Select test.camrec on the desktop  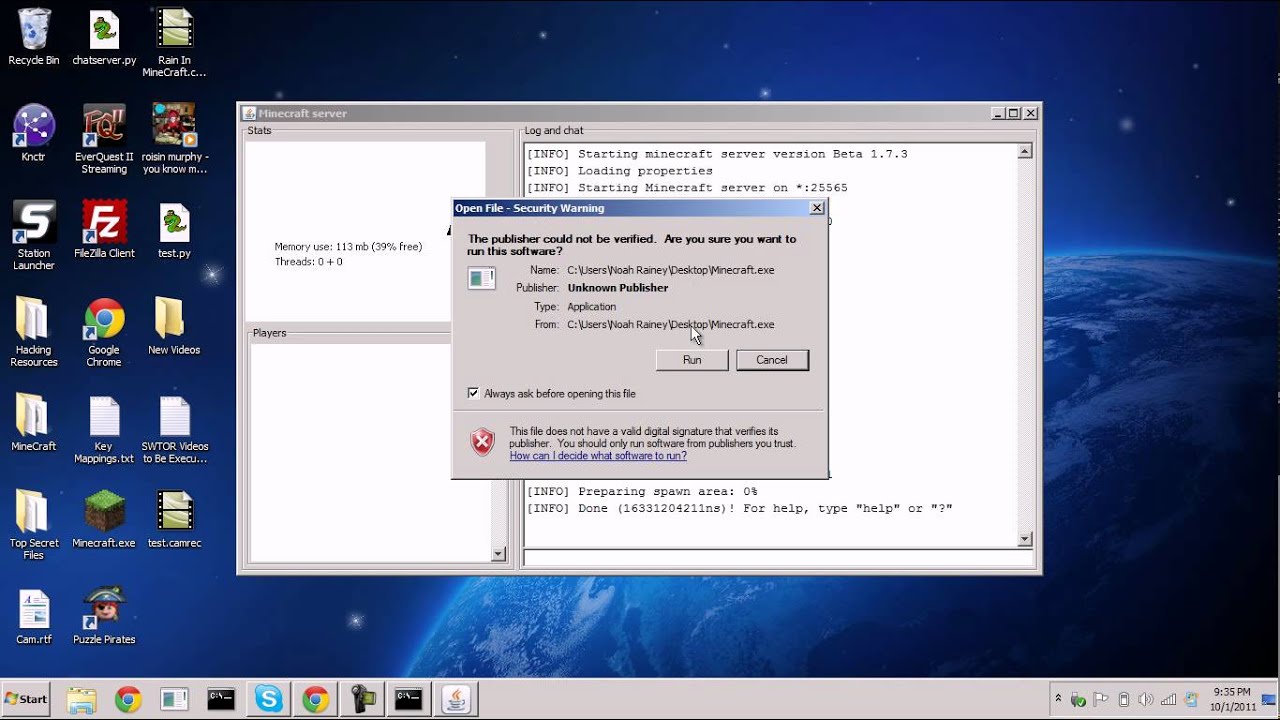[174, 519]
